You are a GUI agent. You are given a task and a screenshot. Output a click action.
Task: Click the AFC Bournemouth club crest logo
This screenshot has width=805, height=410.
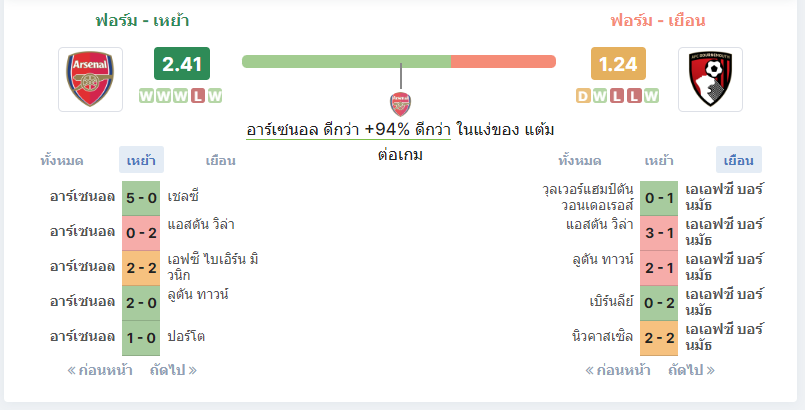(x=710, y=79)
